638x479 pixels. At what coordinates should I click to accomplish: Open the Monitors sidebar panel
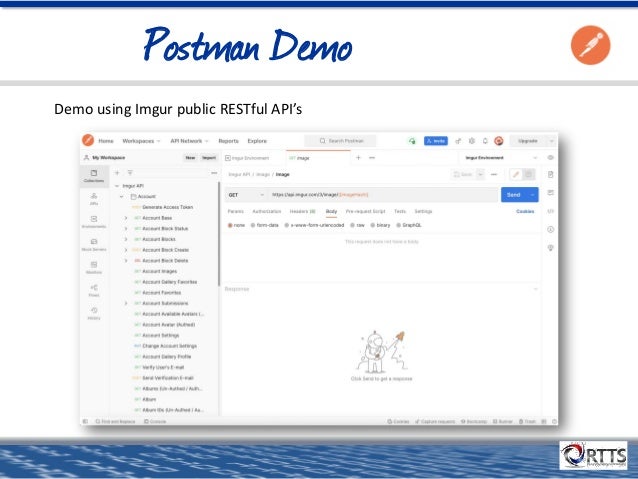click(x=94, y=268)
